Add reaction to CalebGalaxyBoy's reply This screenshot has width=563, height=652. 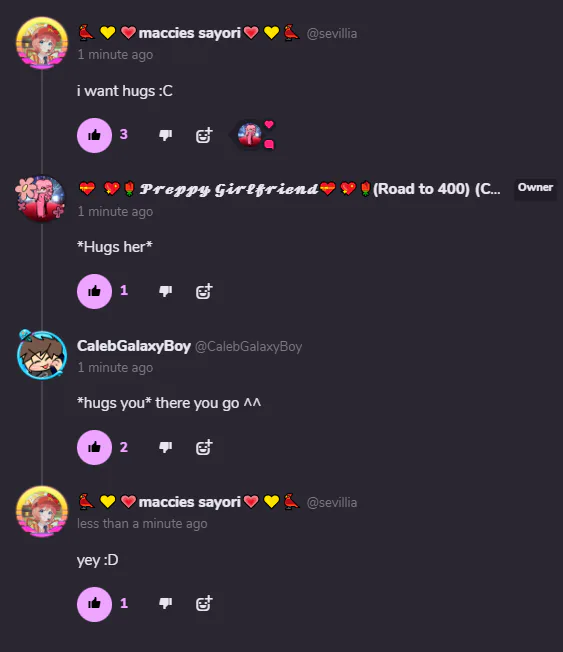(204, 447)
